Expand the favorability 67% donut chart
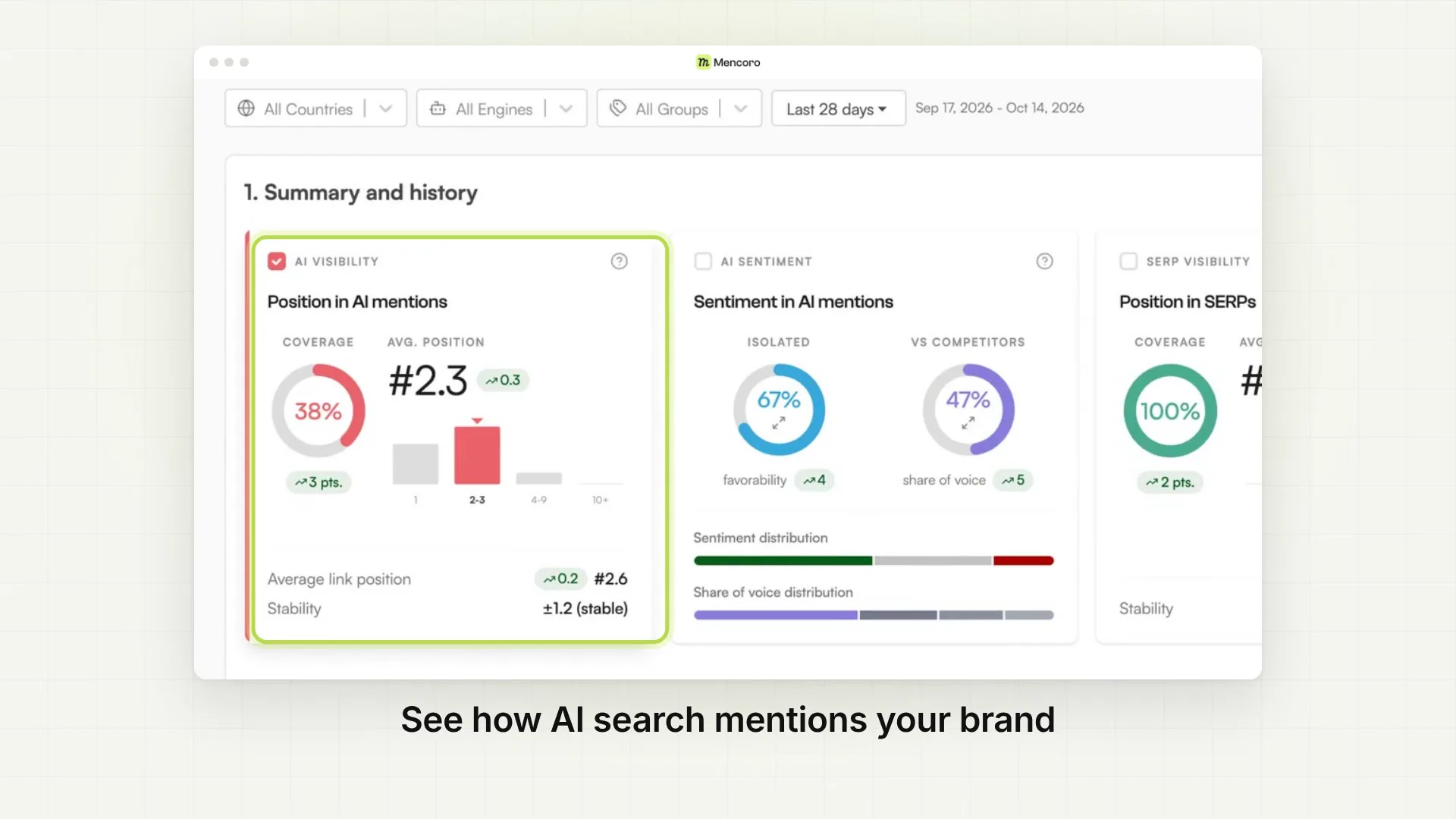 (779, 424)
